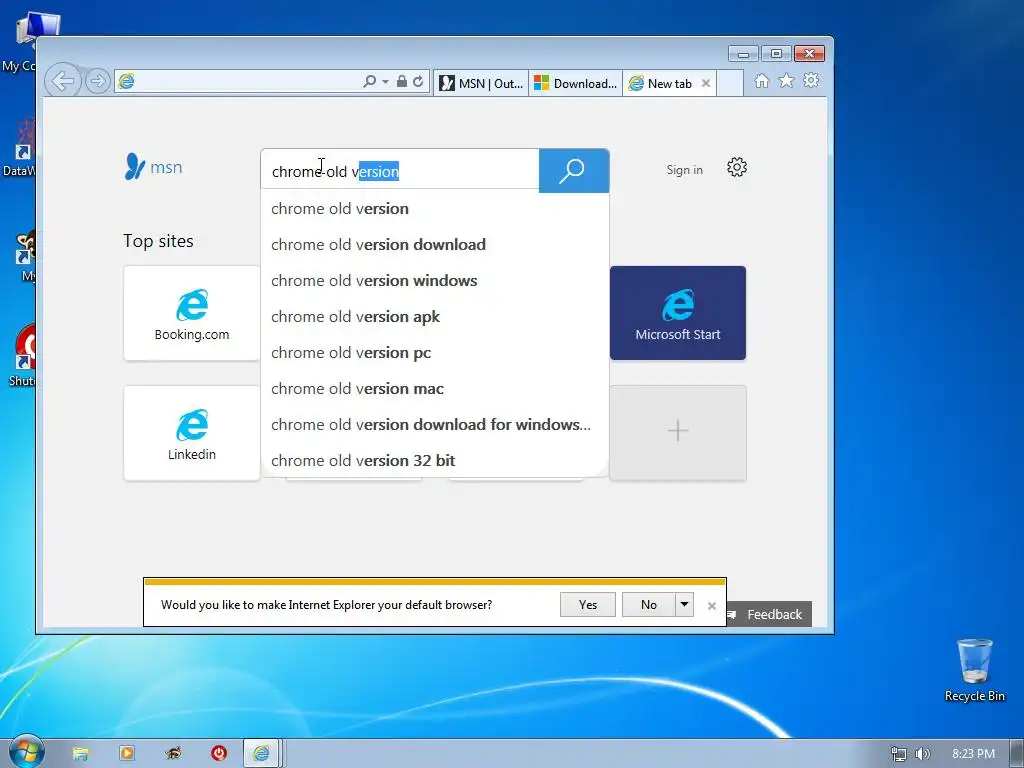Choose suggestion 'chrome old version pc'
1024x768 pixels.
[435, 353]
